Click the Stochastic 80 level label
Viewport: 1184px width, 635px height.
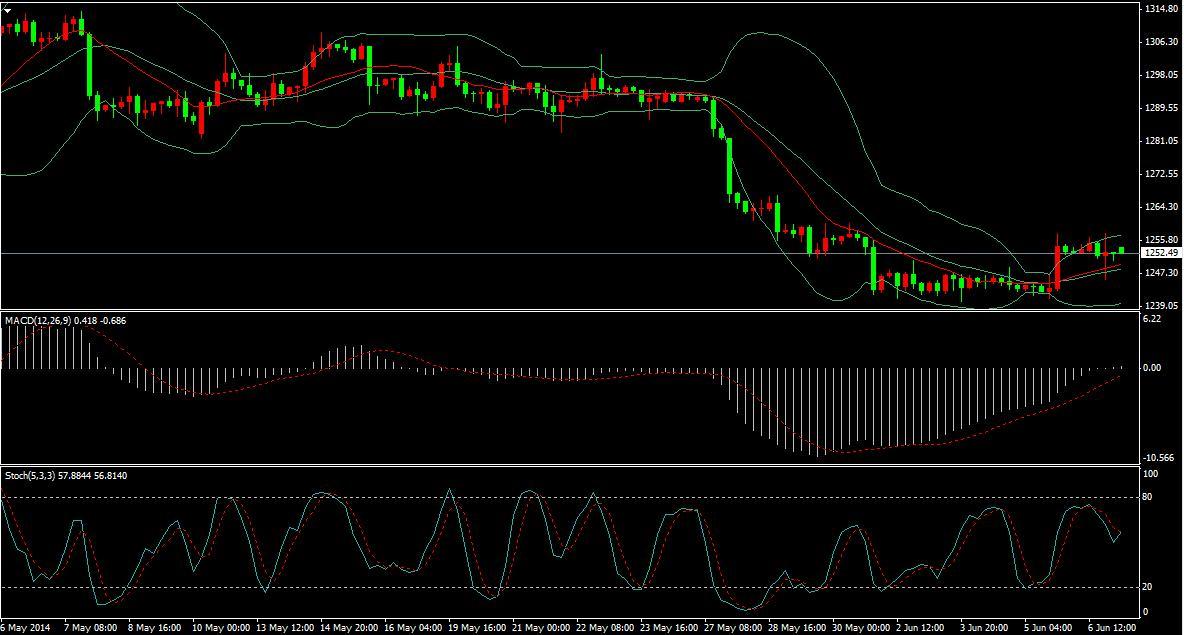pos(1150,497)
